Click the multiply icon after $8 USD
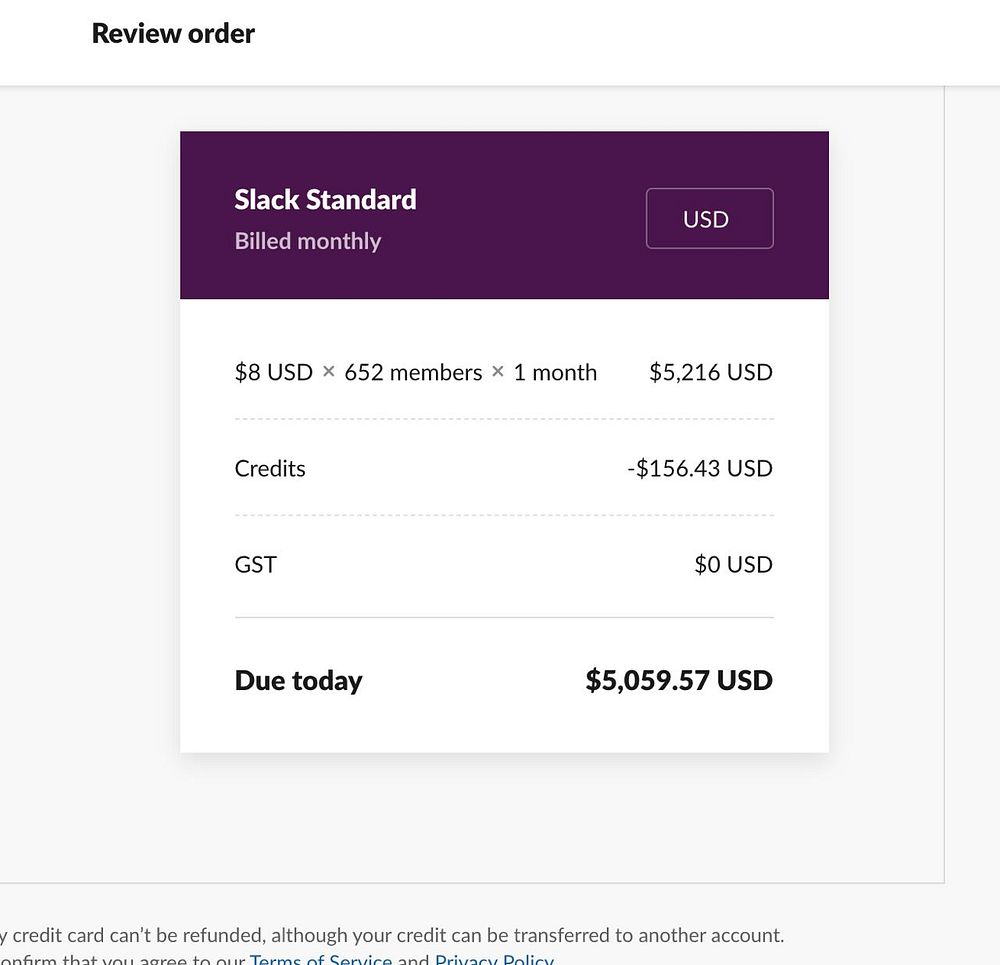This screenshot has height=965, width=1000. pyautogui.click(x=329, y=372)
